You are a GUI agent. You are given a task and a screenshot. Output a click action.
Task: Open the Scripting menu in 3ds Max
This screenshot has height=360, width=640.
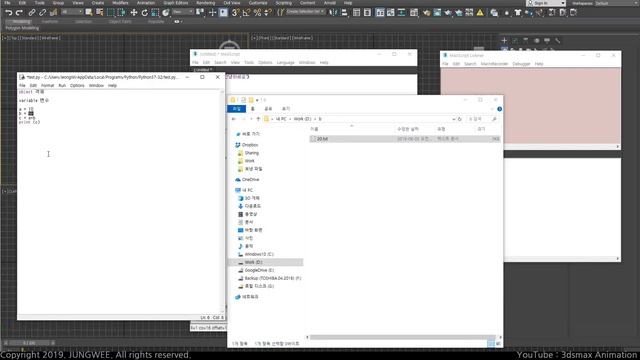pyautogui.click(x=284, y=3)
